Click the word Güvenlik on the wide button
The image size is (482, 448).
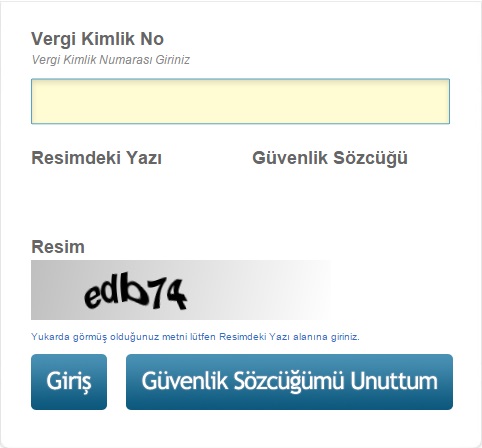tap(185, 381)
